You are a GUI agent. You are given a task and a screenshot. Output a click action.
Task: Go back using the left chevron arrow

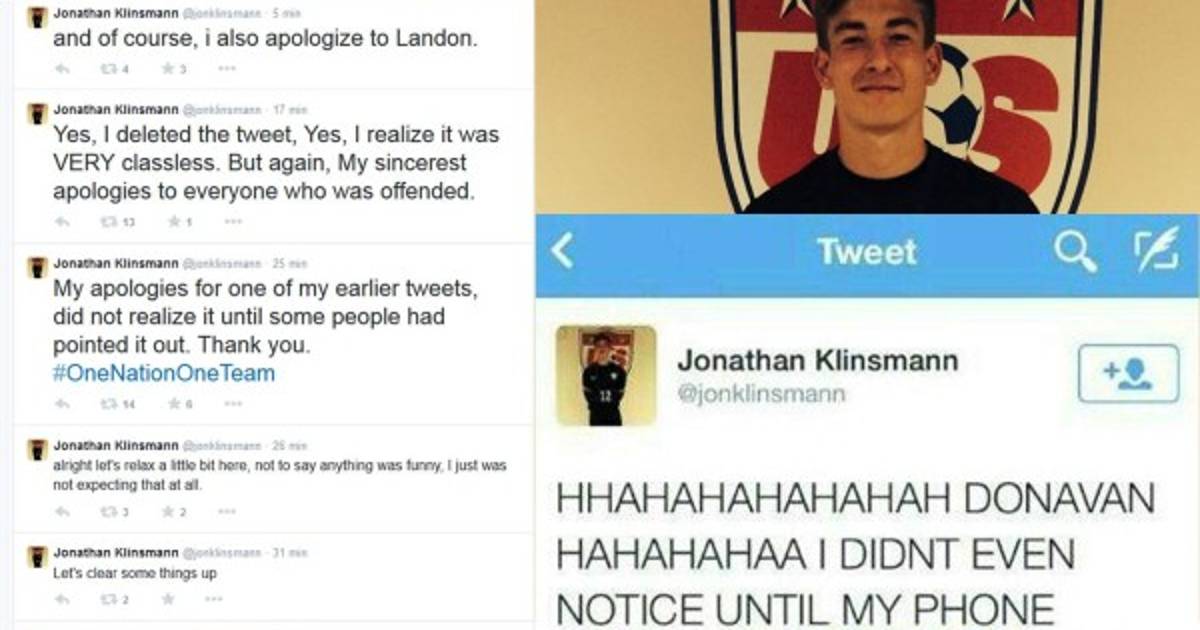coord(562,252)
